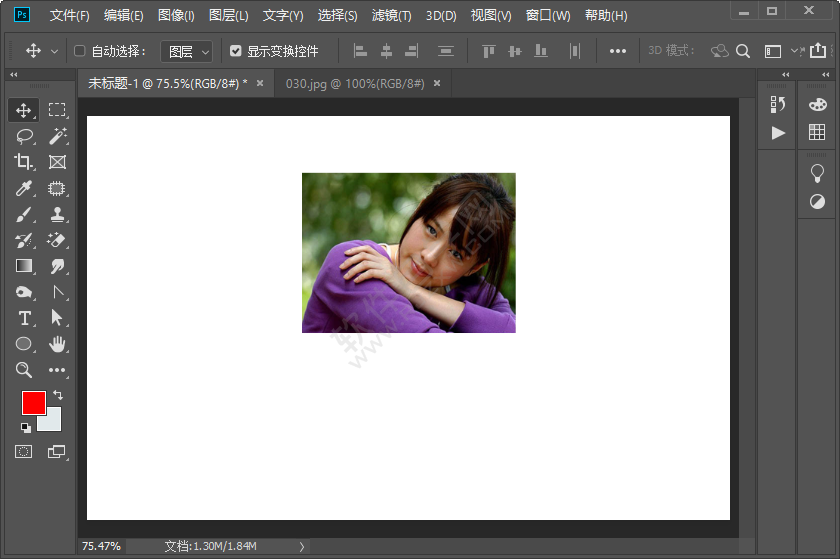
Task: Select the Hand tool
Action: [57, 344]
